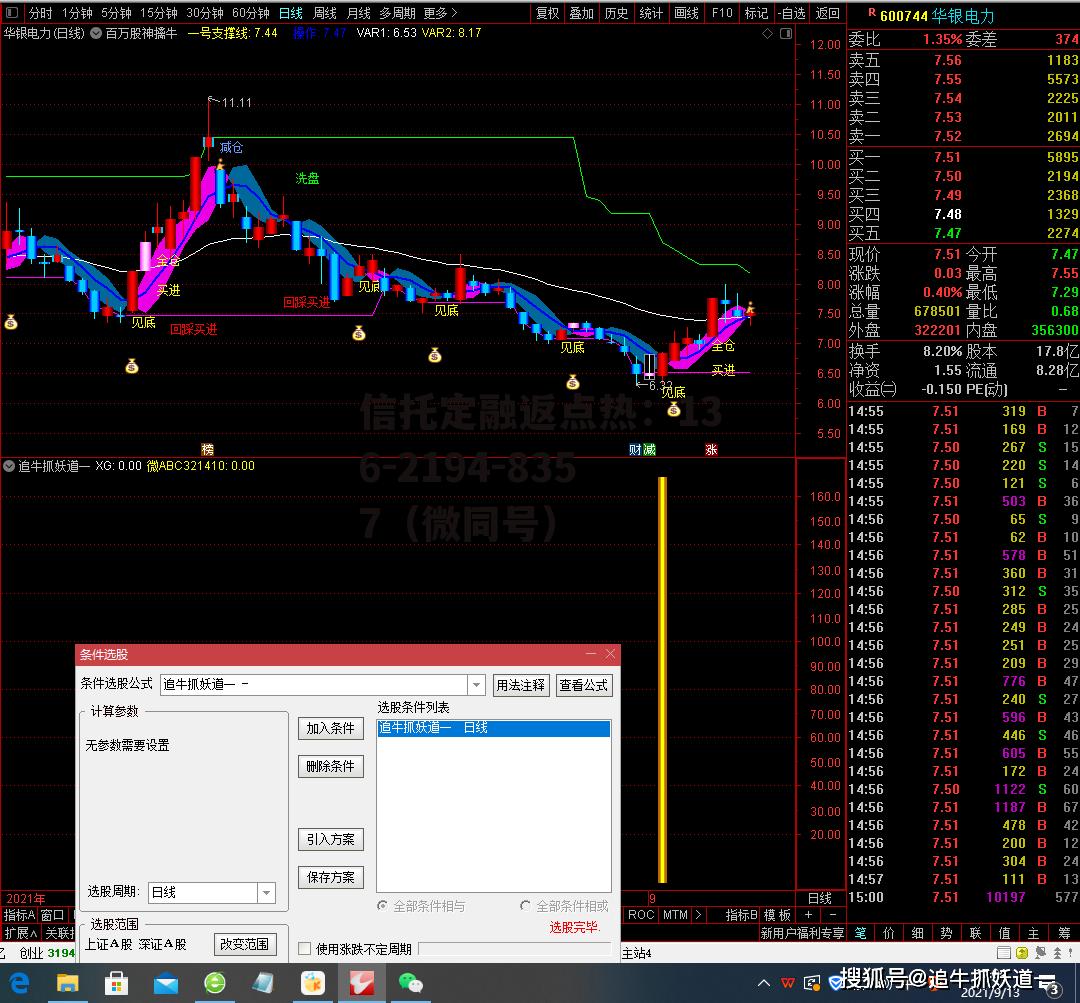
Task: Click the 改变范围 button
Action: [x=245, y=944]
